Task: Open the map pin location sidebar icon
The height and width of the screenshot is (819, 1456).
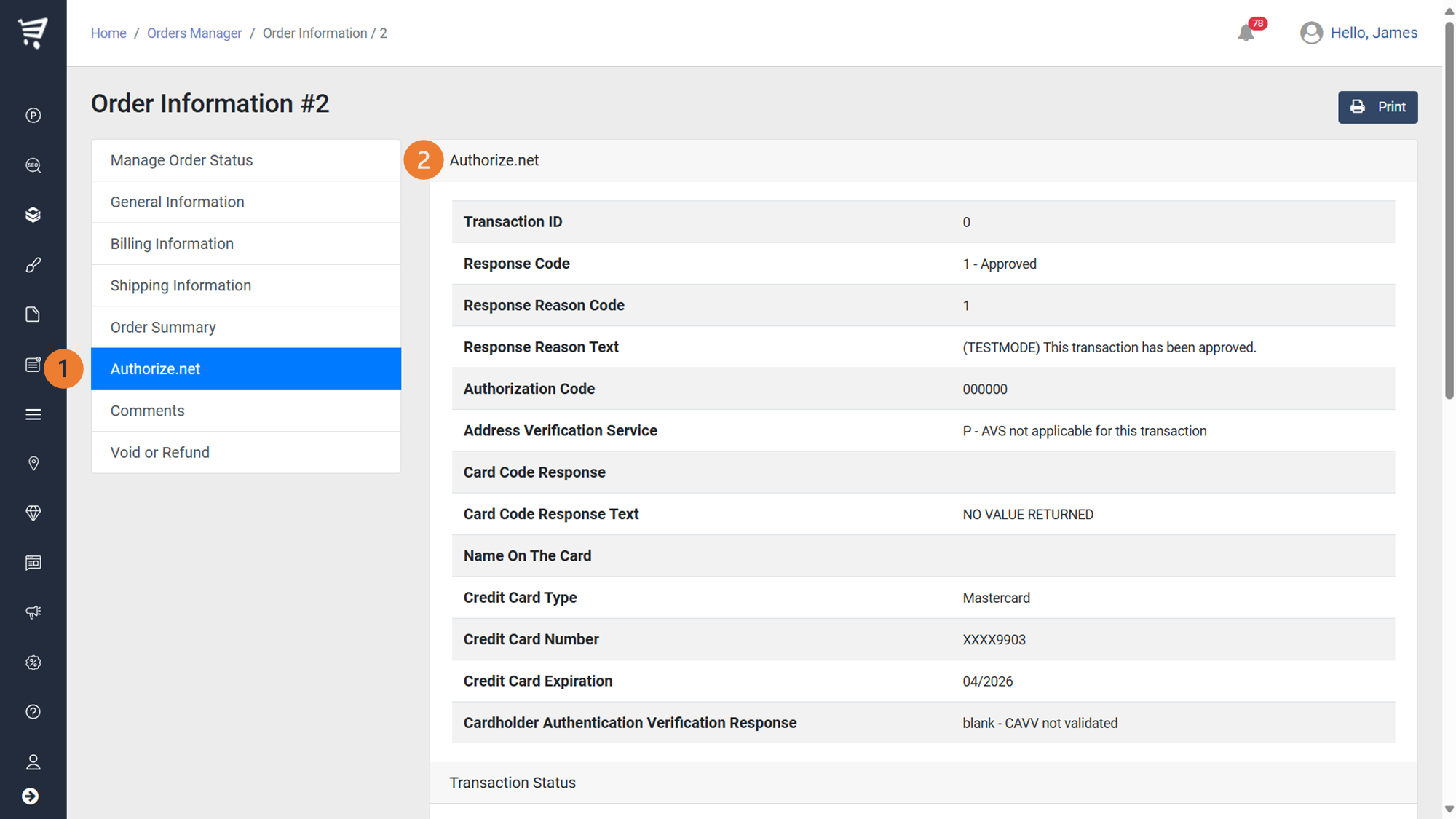Action: click(33, 464)
